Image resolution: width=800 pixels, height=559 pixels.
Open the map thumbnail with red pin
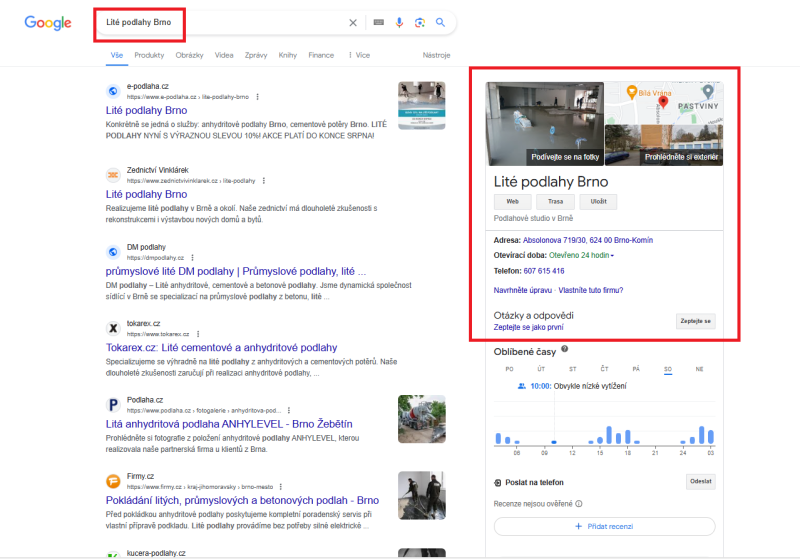pyautogui.click(x=664, y=103)
